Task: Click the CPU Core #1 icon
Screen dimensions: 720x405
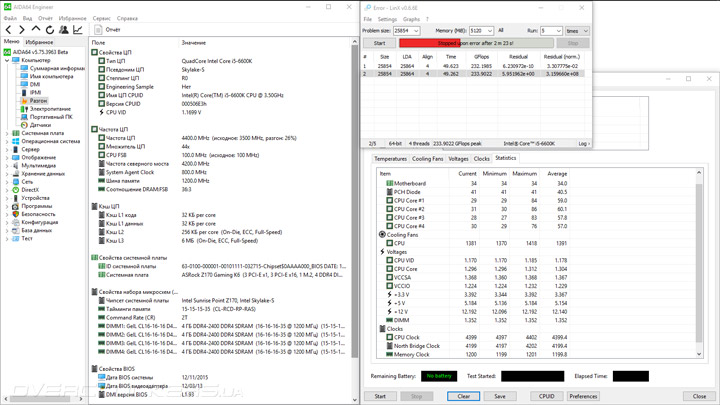Action: tap(389, 200)
